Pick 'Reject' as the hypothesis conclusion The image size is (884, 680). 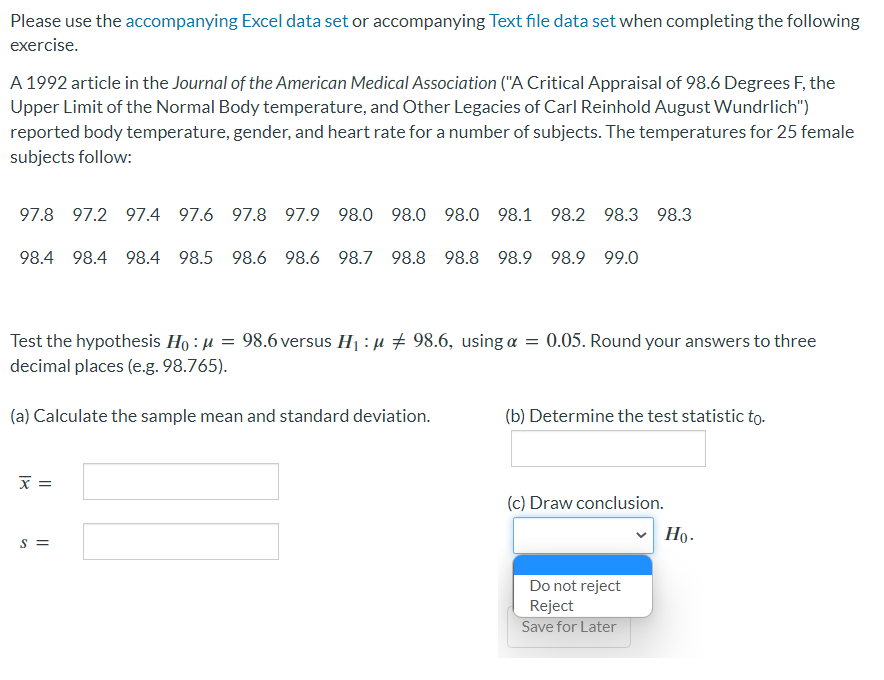[551, 605]
